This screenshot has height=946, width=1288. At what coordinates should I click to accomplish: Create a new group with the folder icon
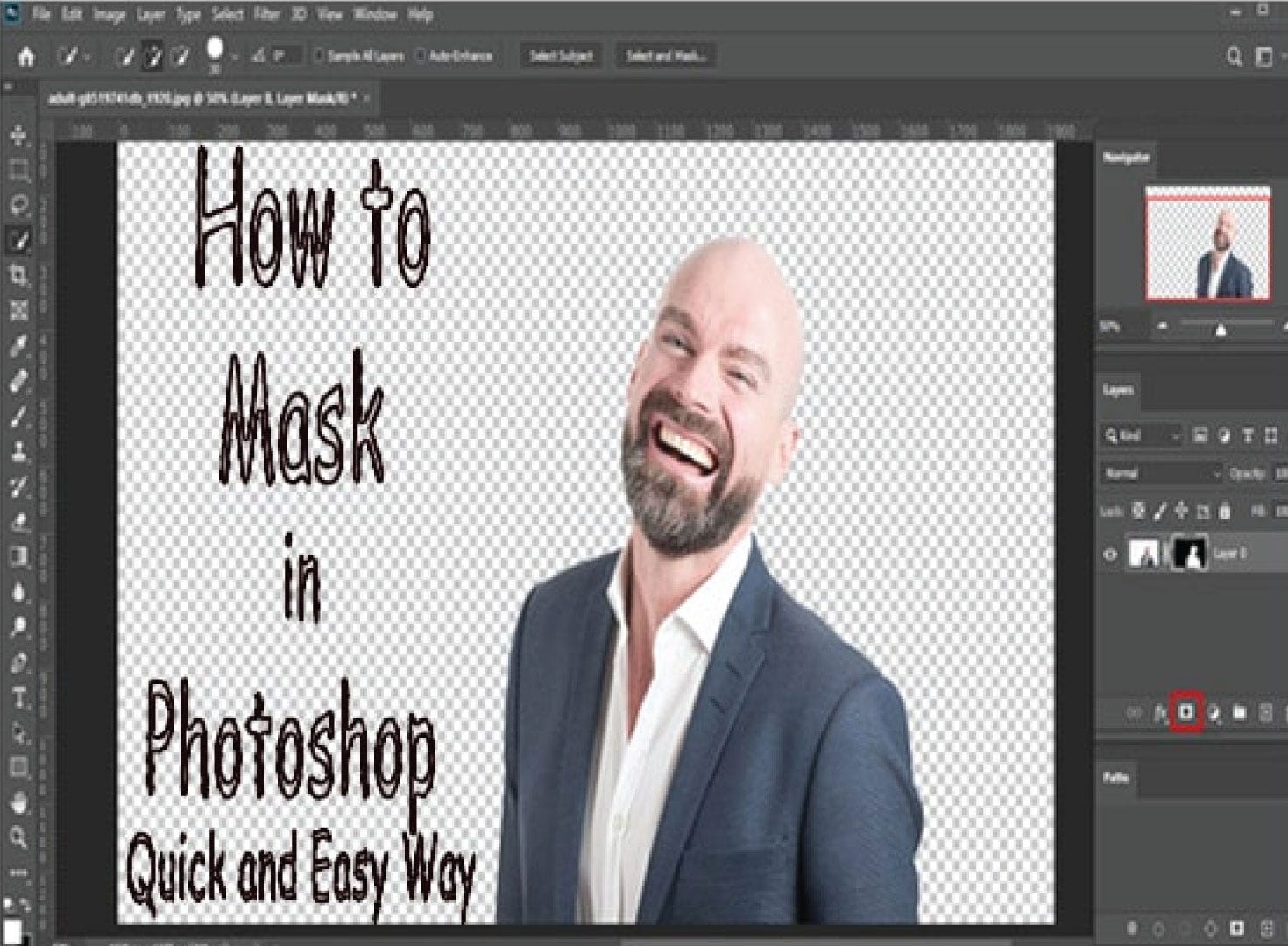click(x=1239, y=714)
